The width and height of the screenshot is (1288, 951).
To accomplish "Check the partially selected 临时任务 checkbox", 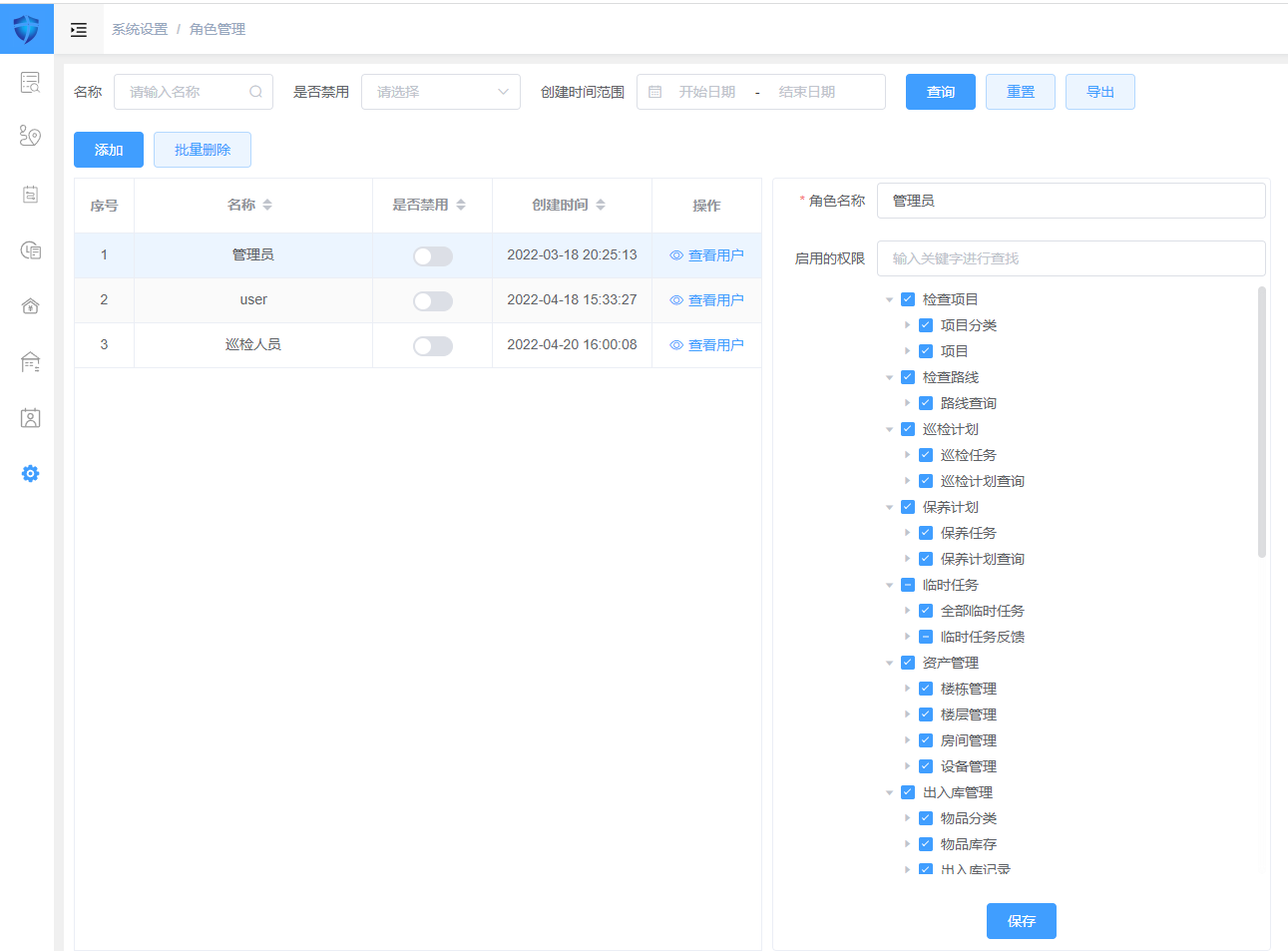I will click(x=908, y=585).
